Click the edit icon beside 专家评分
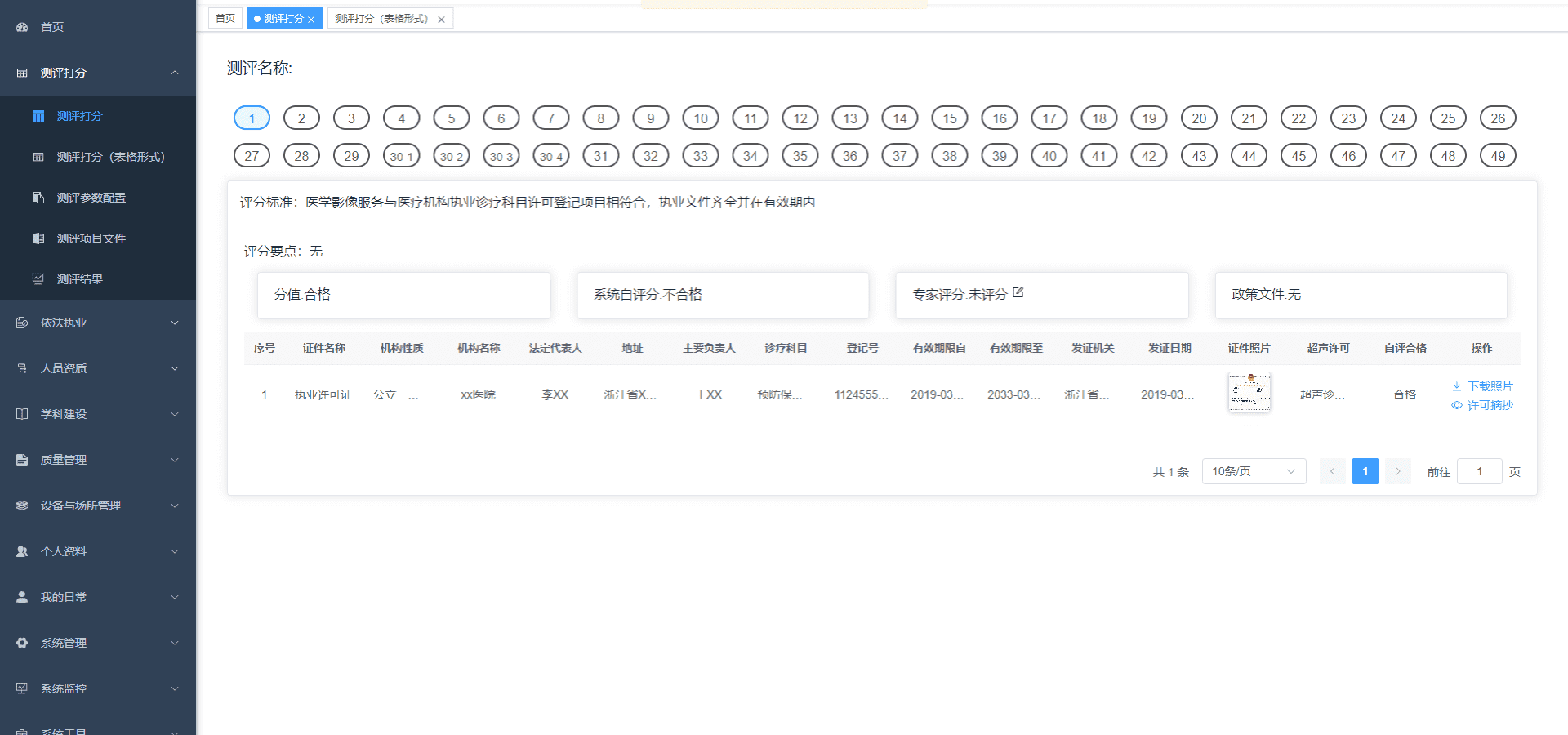Screen dimensions: 1568x735 [1018, 292]
